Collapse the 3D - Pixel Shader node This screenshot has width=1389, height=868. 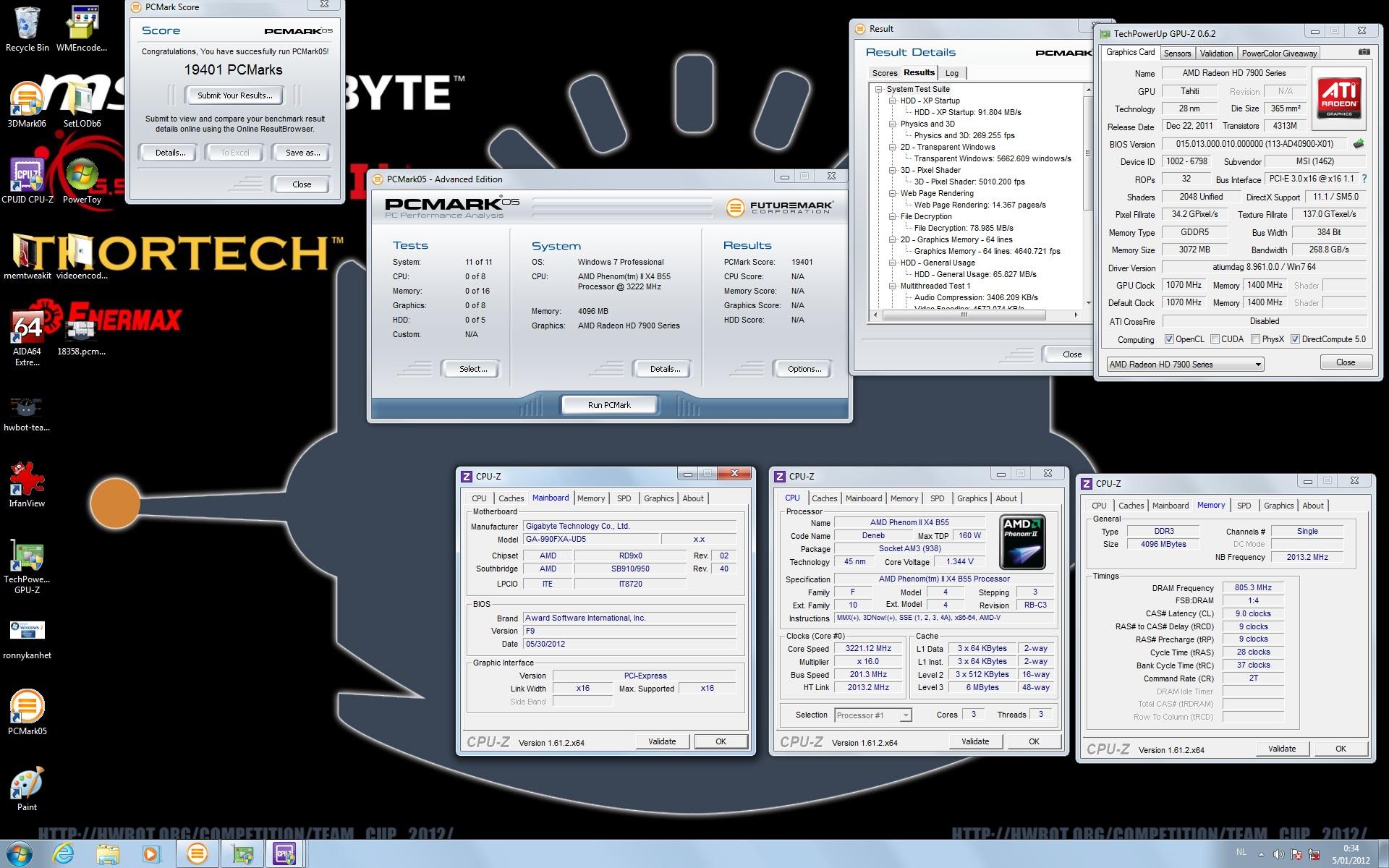coord(893,171)
